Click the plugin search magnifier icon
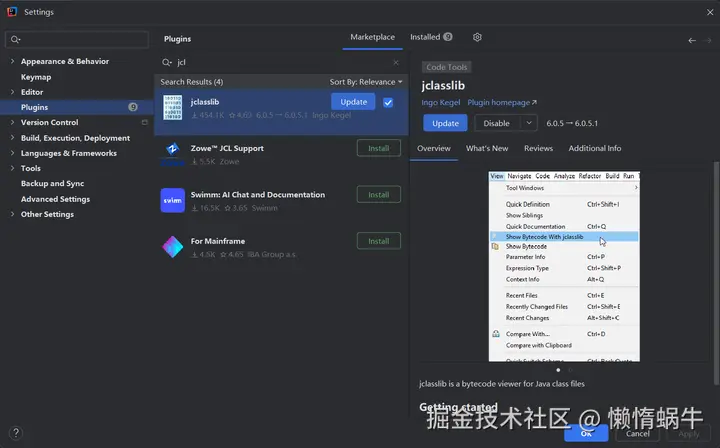Viewport: 720px width, 448px height. (x=166, y=62)
